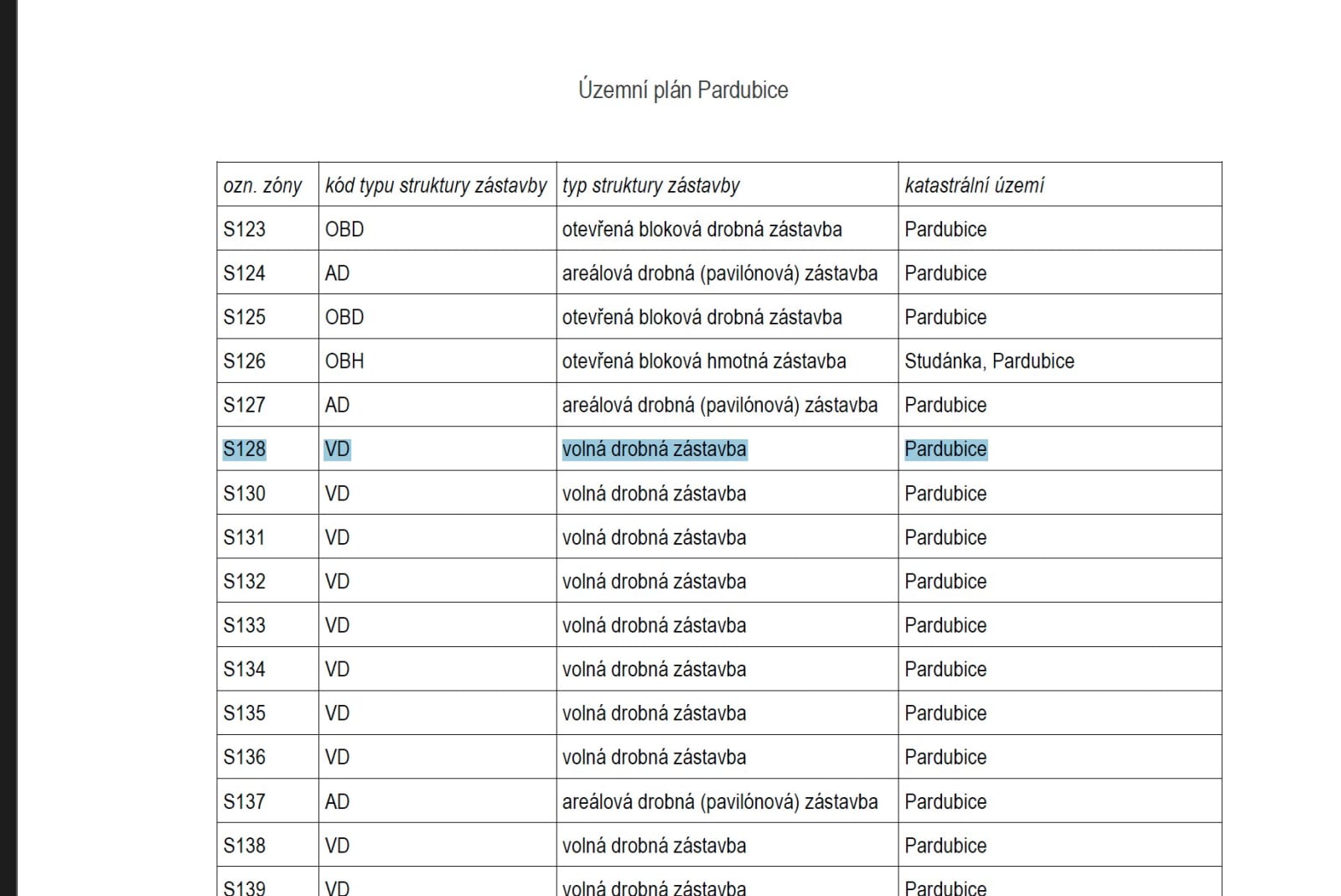Viewport: 1341px width, 896px height.
Task: Click the title 'Územní plán Pardubice'
Action: click(x=683, y=90)
